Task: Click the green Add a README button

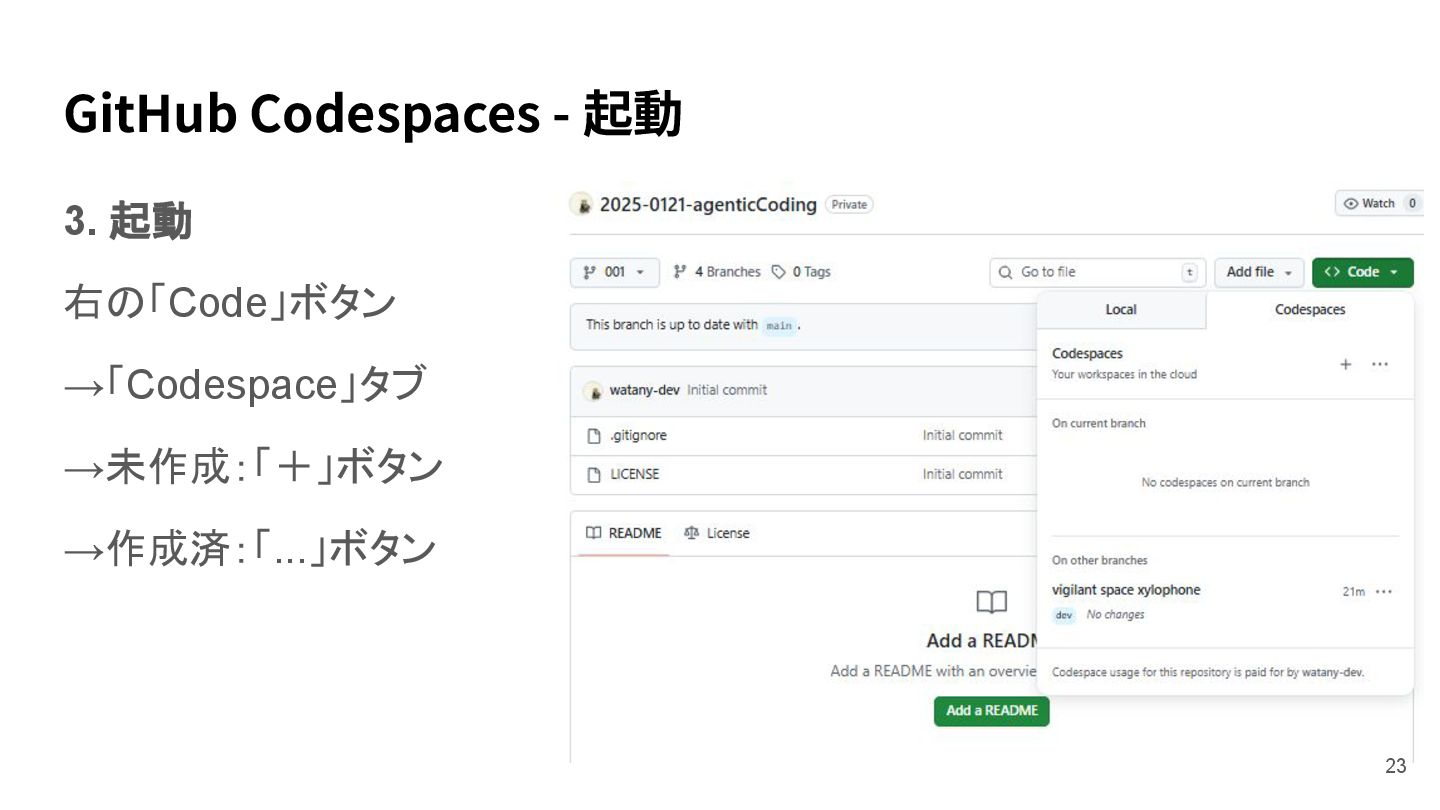Action: click(991, 711)
